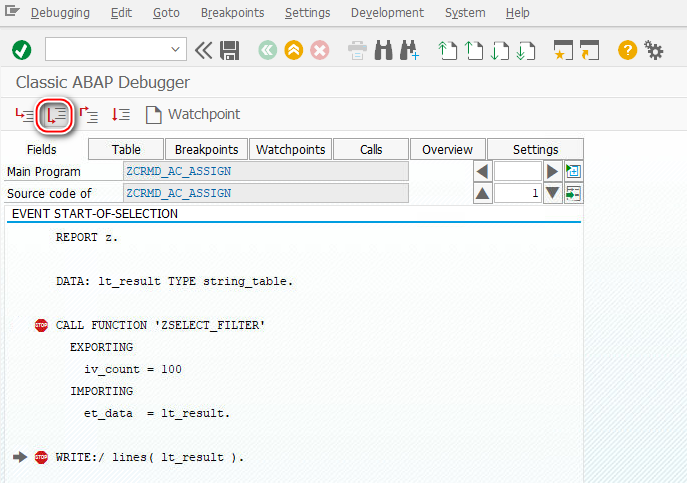Open the Debugging menu
This screenshot has height=483, width=687.
pos(60,13)
